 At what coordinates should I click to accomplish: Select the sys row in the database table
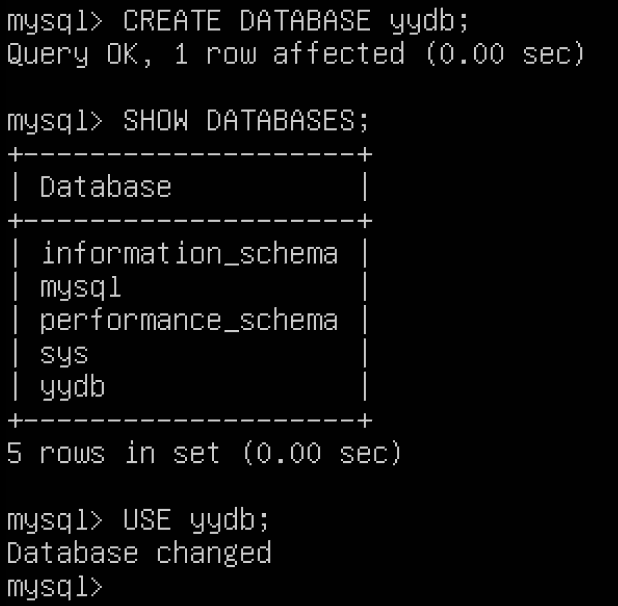[x=64, y=354]
